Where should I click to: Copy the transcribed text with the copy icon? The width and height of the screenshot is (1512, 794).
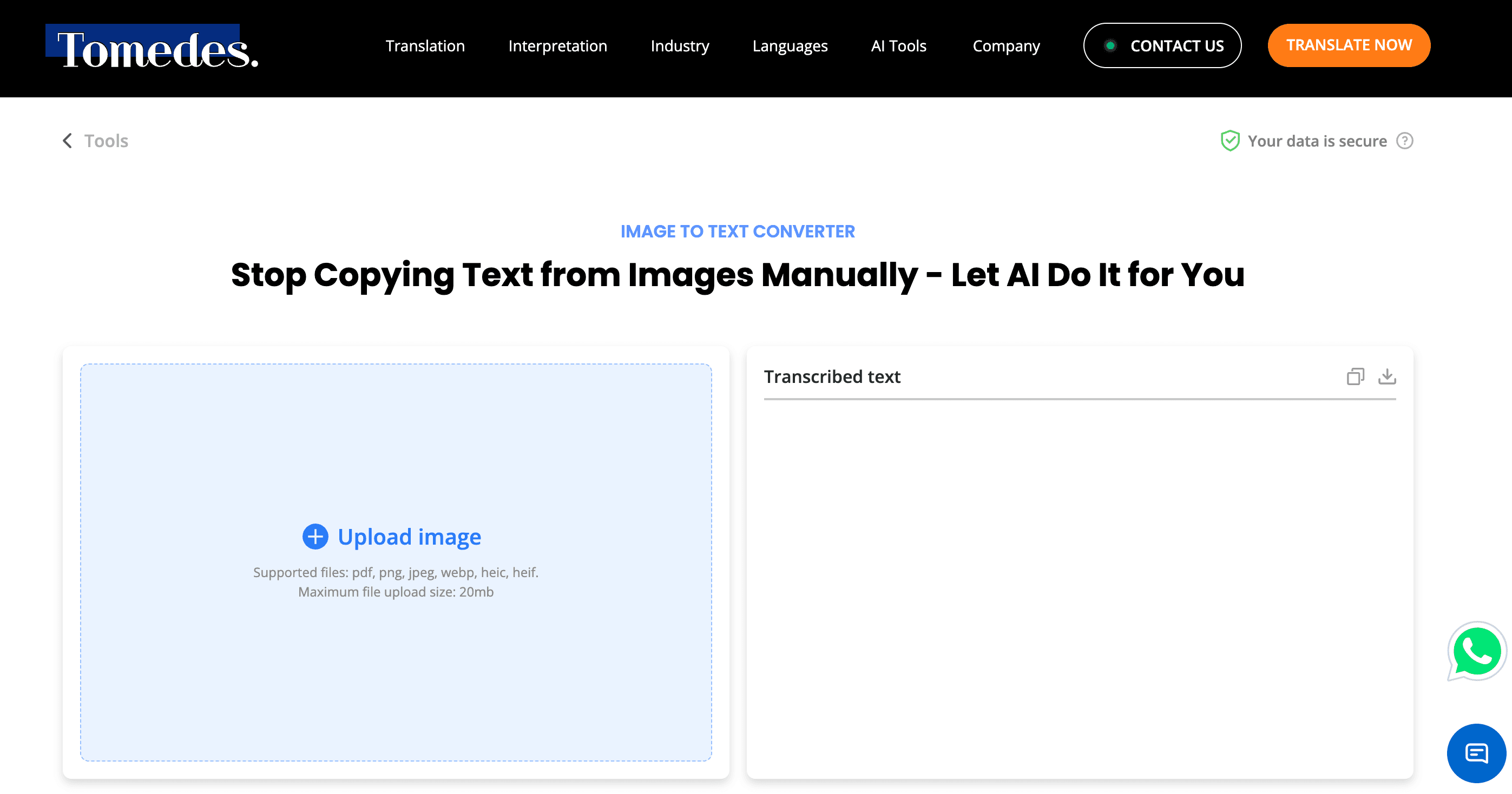click(x=1355, y=376)
